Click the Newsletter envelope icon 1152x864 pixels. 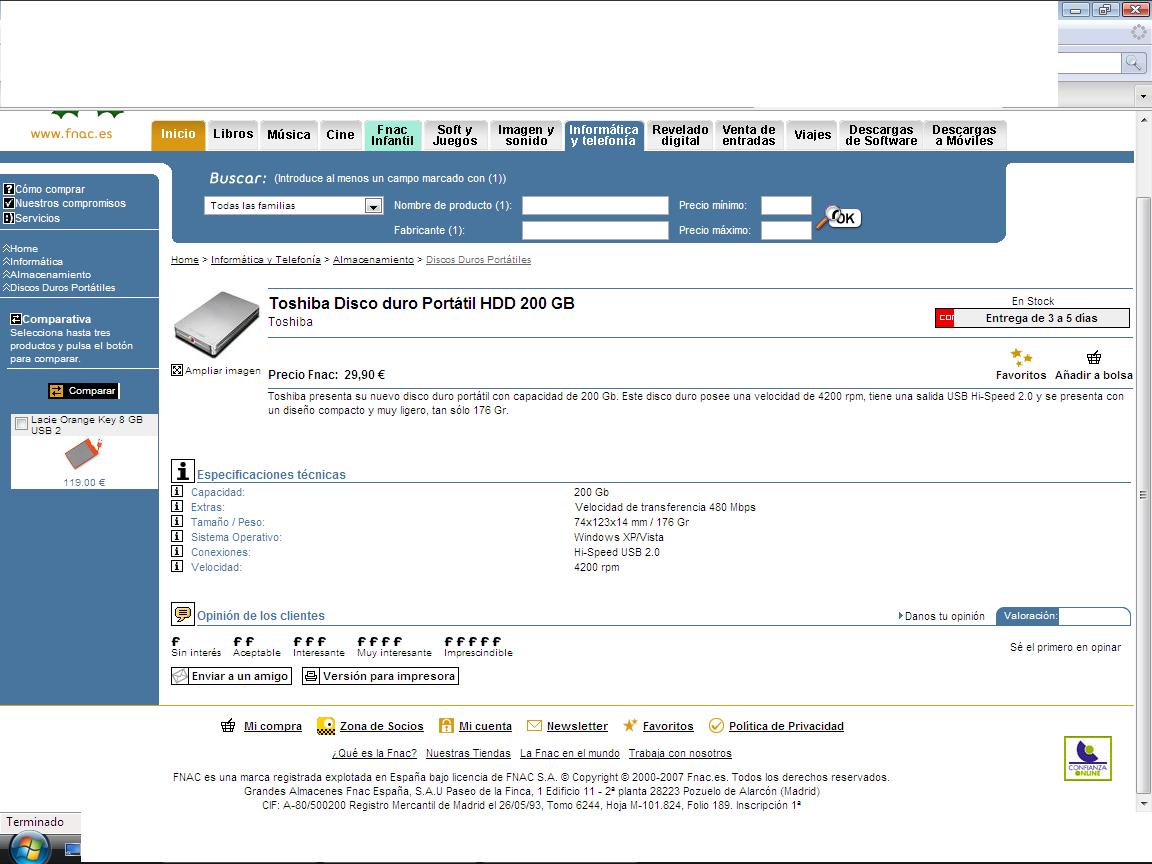pos(534,726)
